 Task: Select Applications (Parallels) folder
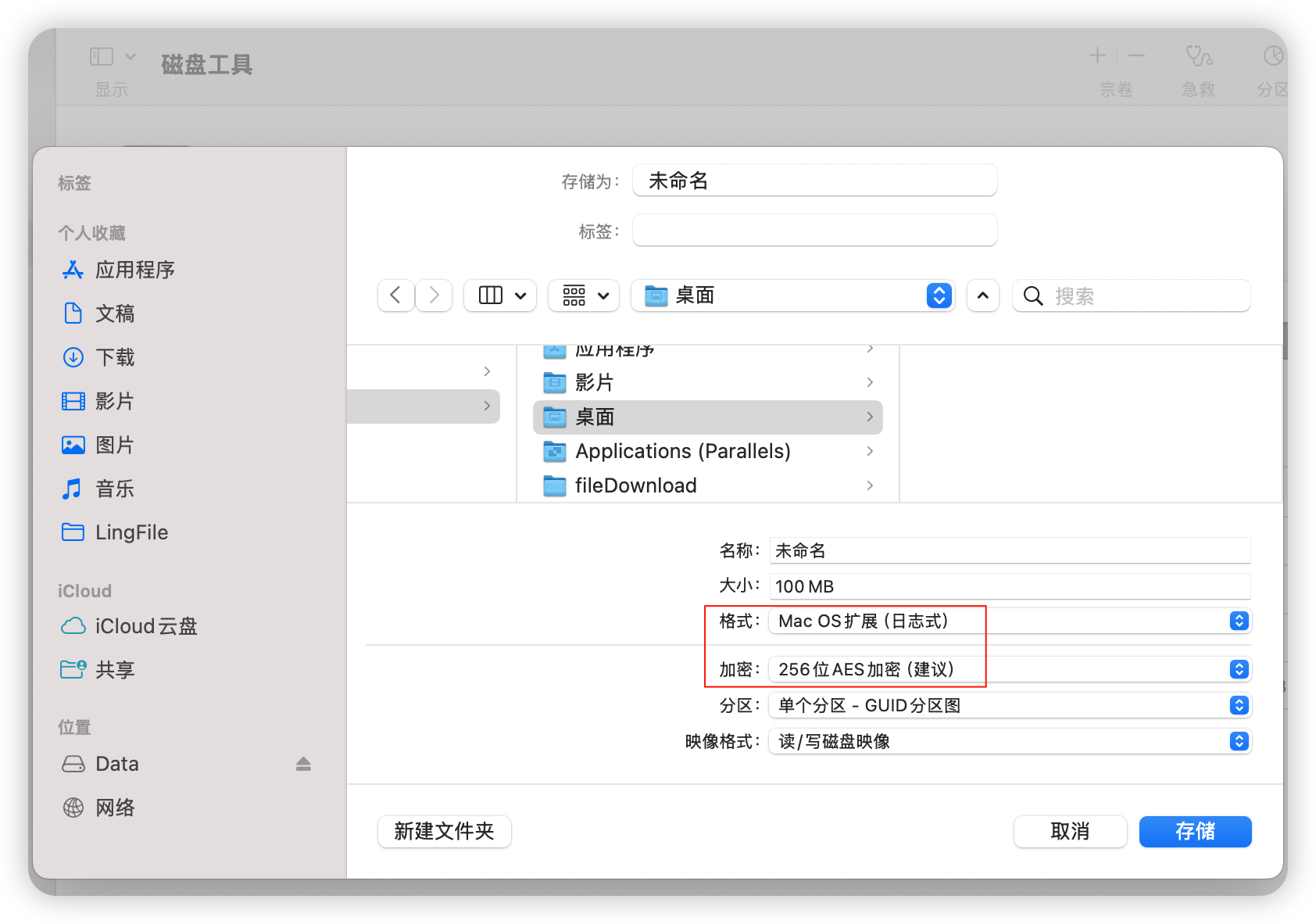(682, 451)
